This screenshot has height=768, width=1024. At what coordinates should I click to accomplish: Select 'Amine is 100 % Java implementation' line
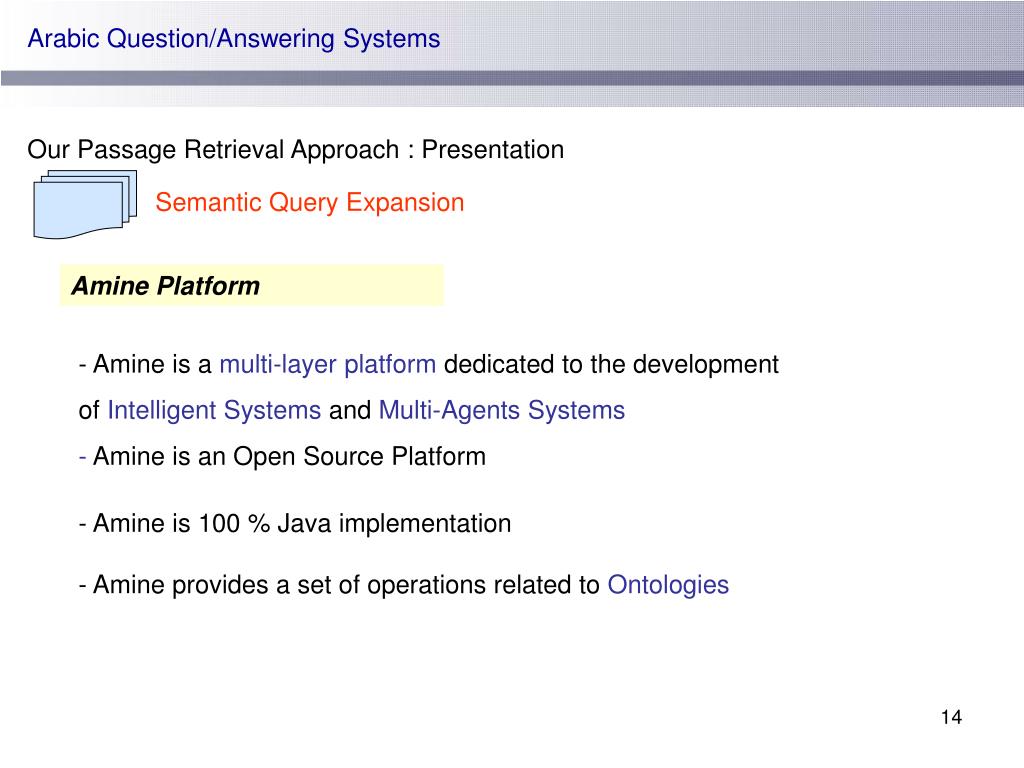pos(295,524)
